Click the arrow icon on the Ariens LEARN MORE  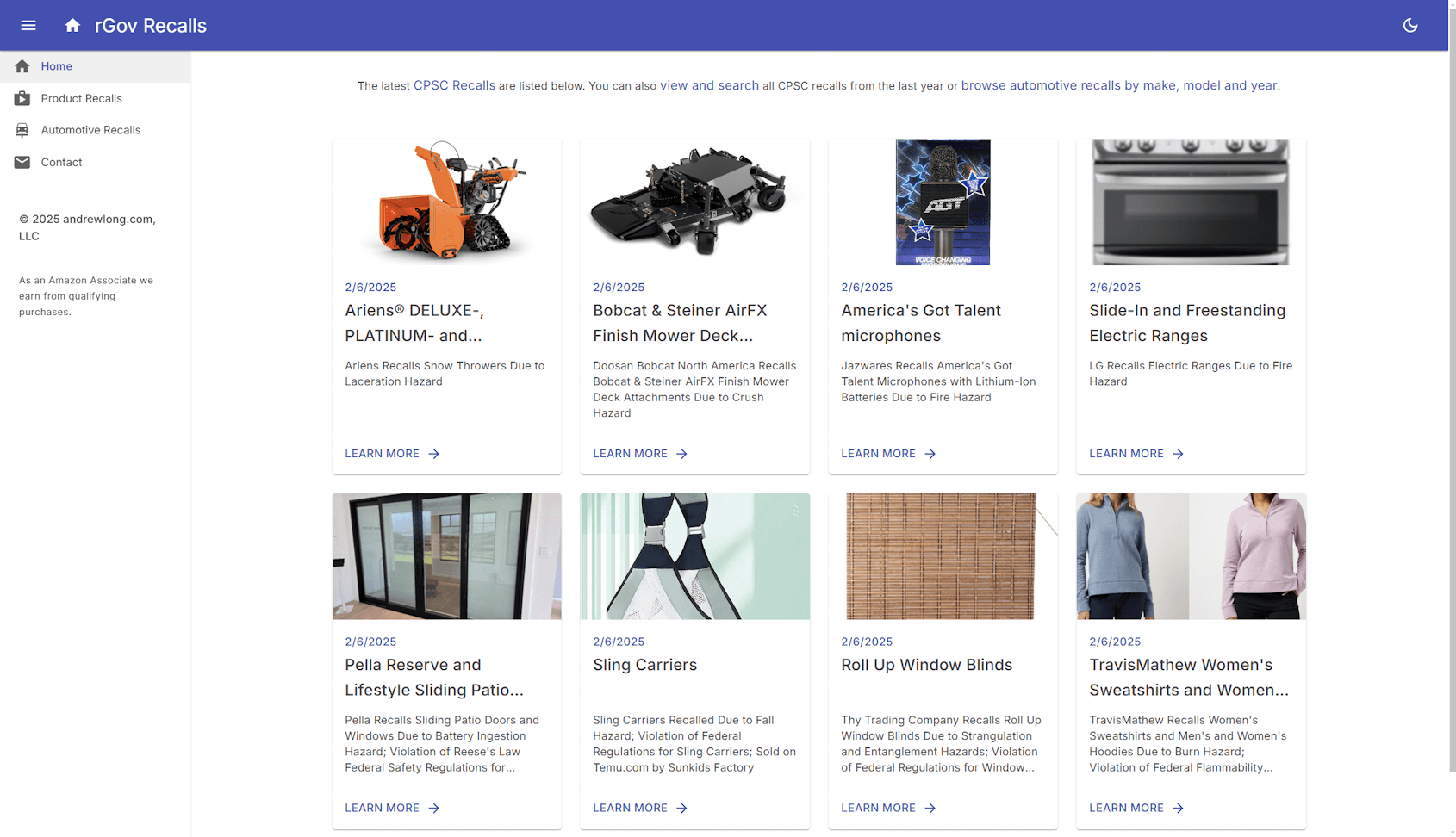tap(434, 454)
